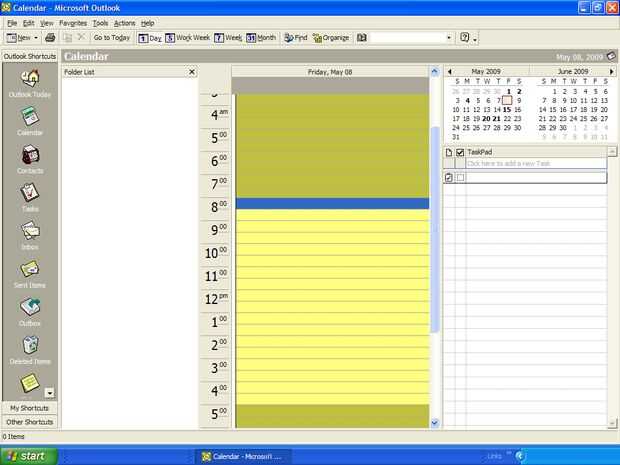
Task: Check the empty task's complete checkbox
Action: click(x=460, y=178)
